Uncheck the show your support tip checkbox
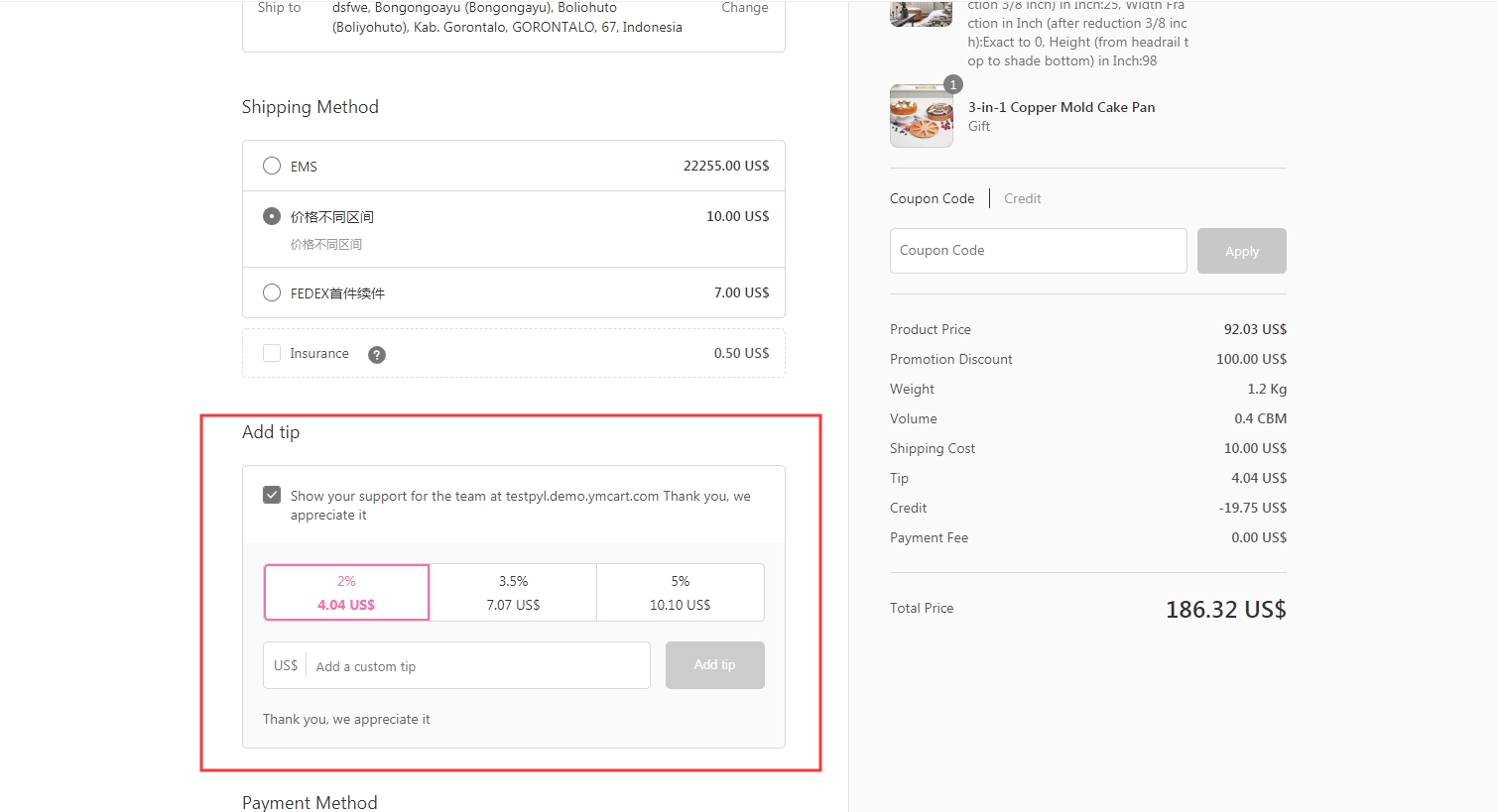This screenshot has height=812, width=1498. coord(272,495)
